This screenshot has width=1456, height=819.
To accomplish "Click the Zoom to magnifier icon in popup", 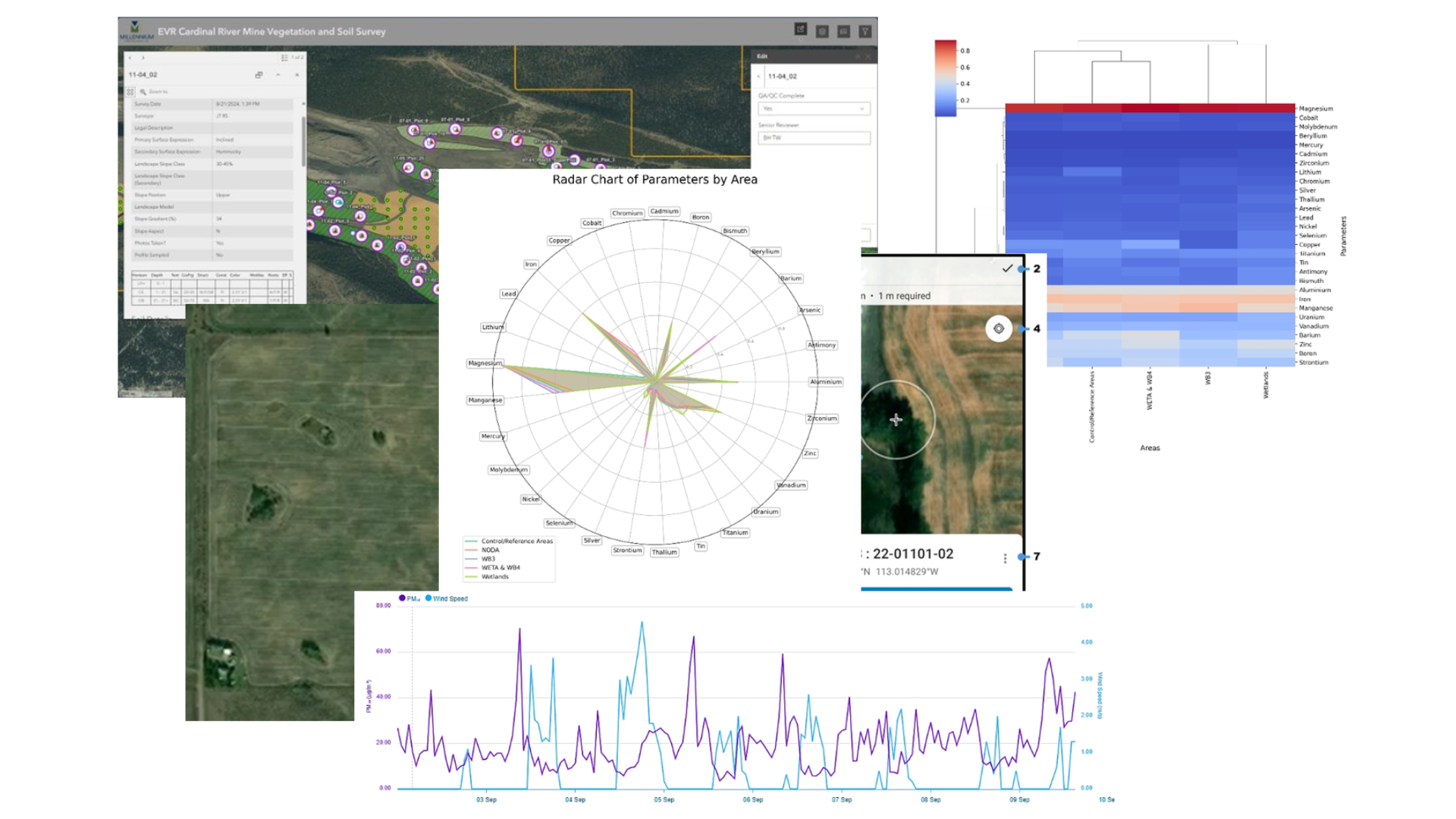I will click(143, 91).
